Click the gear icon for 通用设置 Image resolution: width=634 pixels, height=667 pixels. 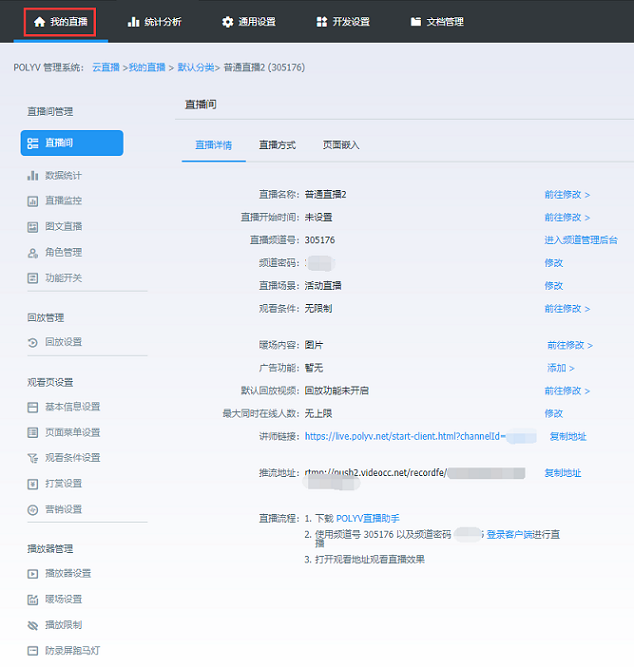pyautogui.click(x=228, y=21)
